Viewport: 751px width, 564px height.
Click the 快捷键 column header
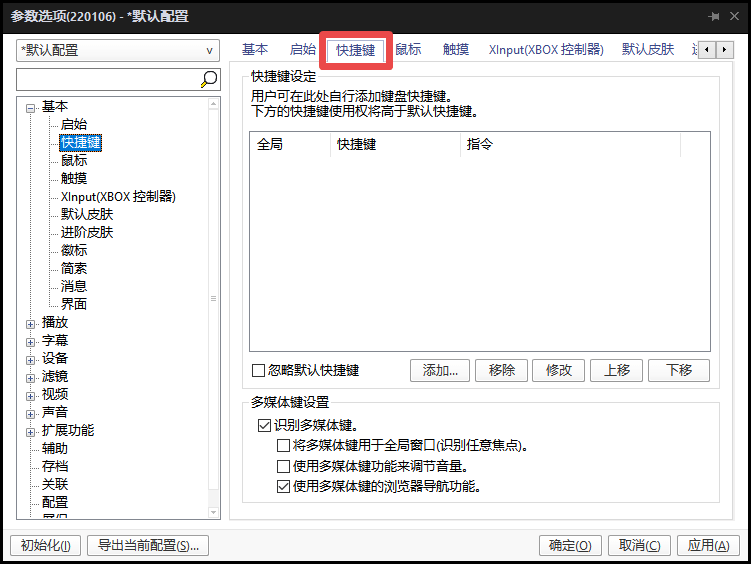pos(395,144)
